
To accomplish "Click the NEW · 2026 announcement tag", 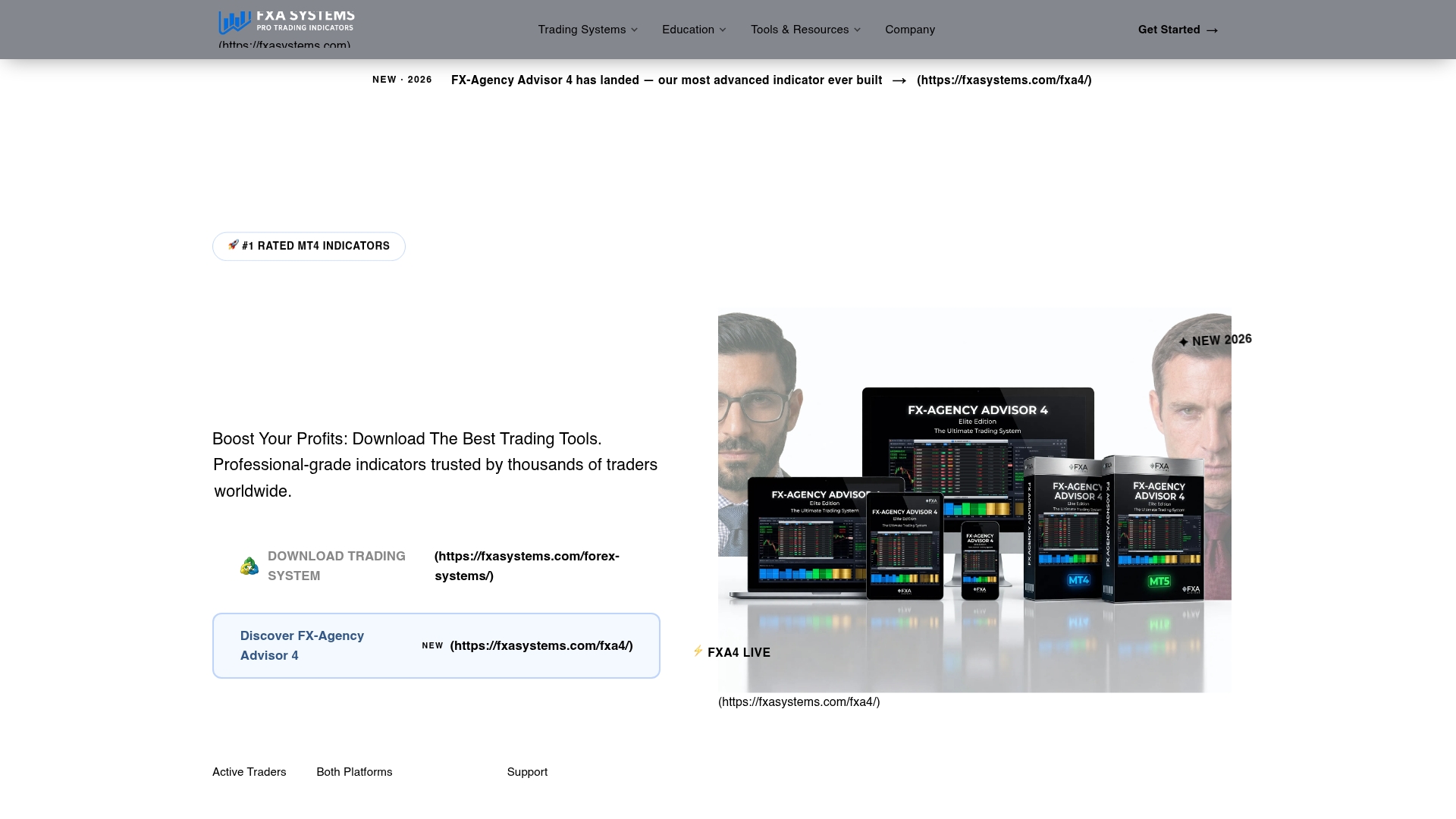I will pyautogui.click(x=402, y=80).
